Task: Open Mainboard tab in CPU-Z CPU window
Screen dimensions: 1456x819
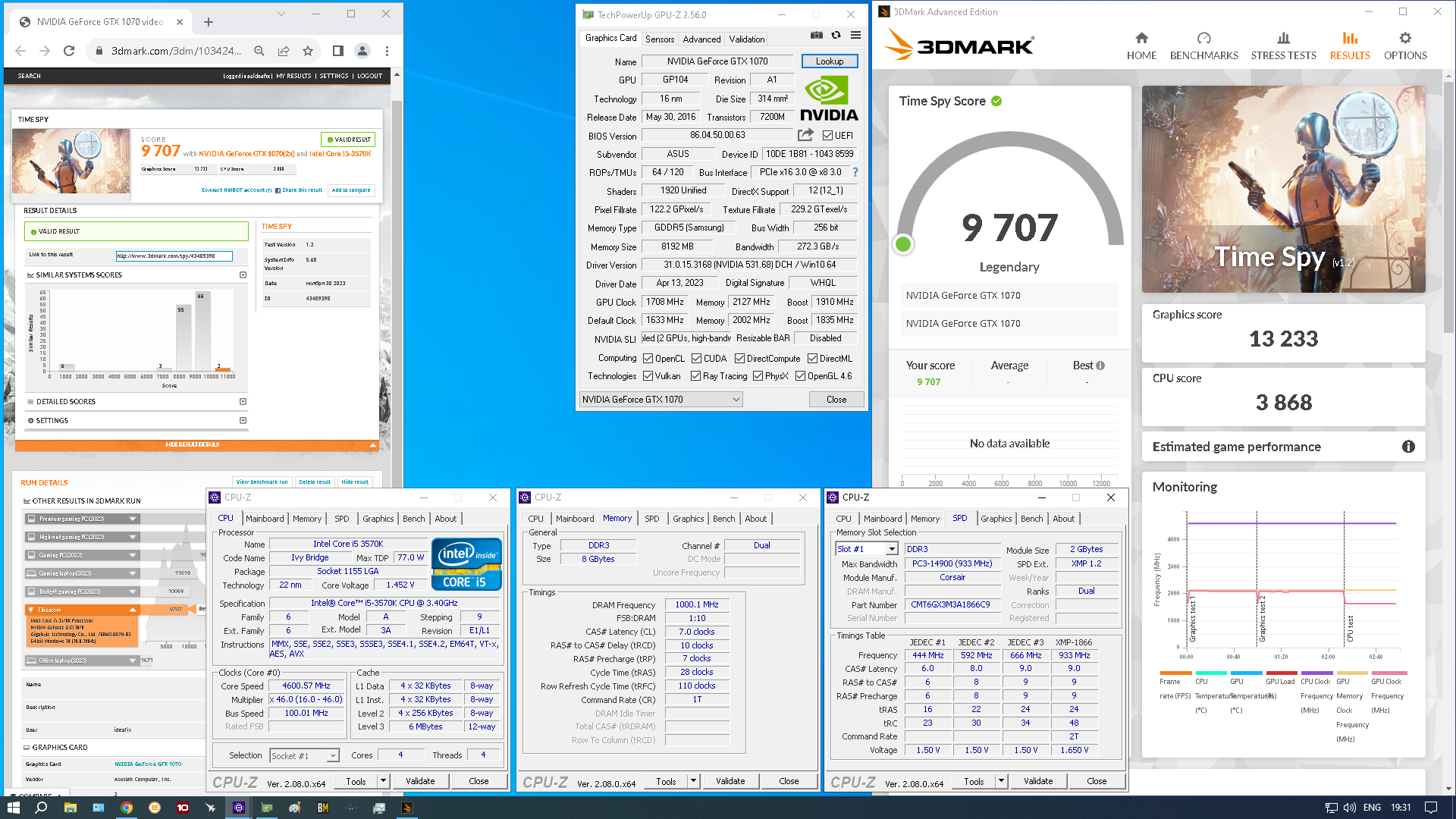Action: point(265,519)
